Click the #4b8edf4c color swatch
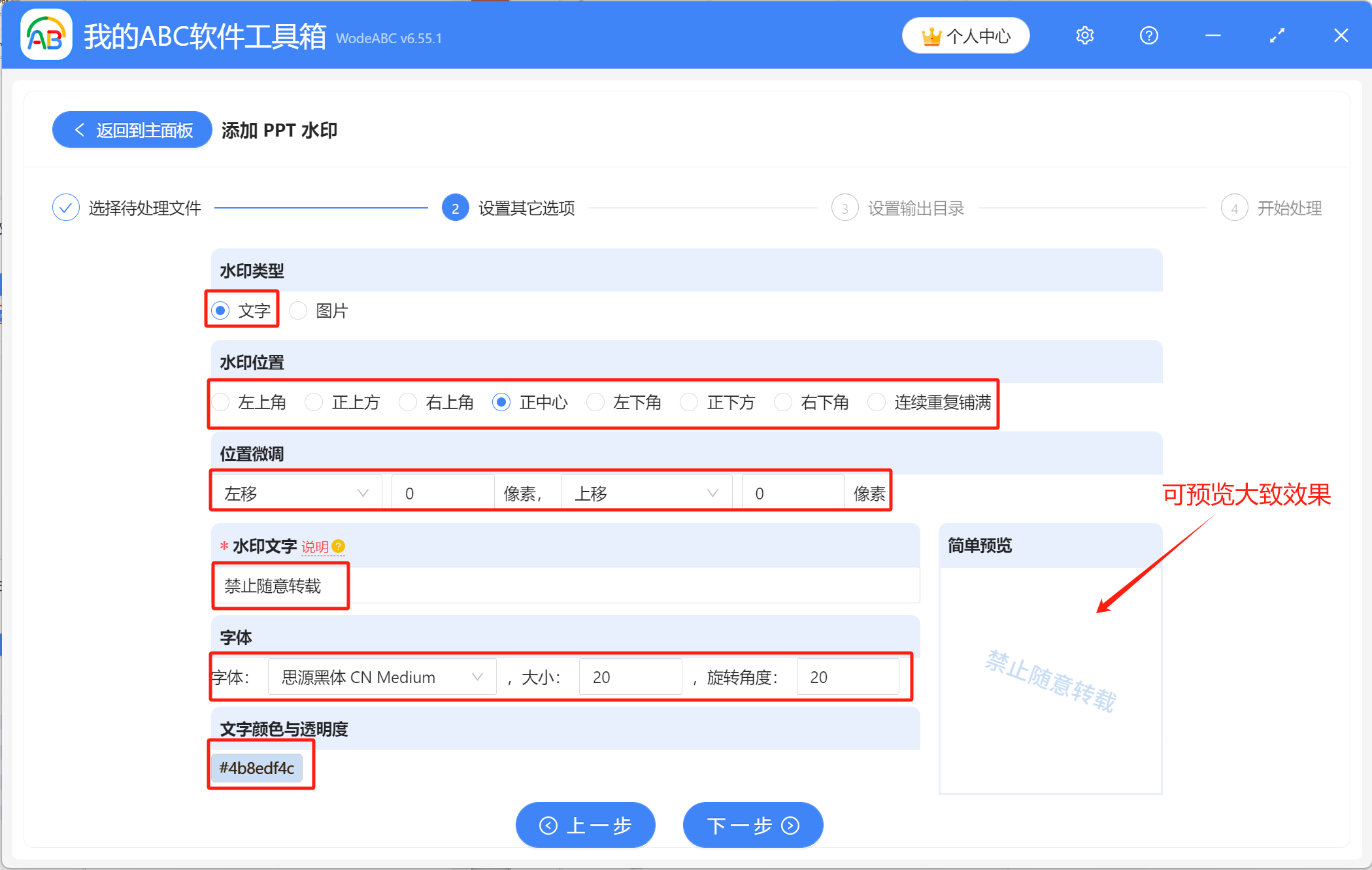Image resolution: width=1372 pixels, height=870 pixels. point(258,769)
